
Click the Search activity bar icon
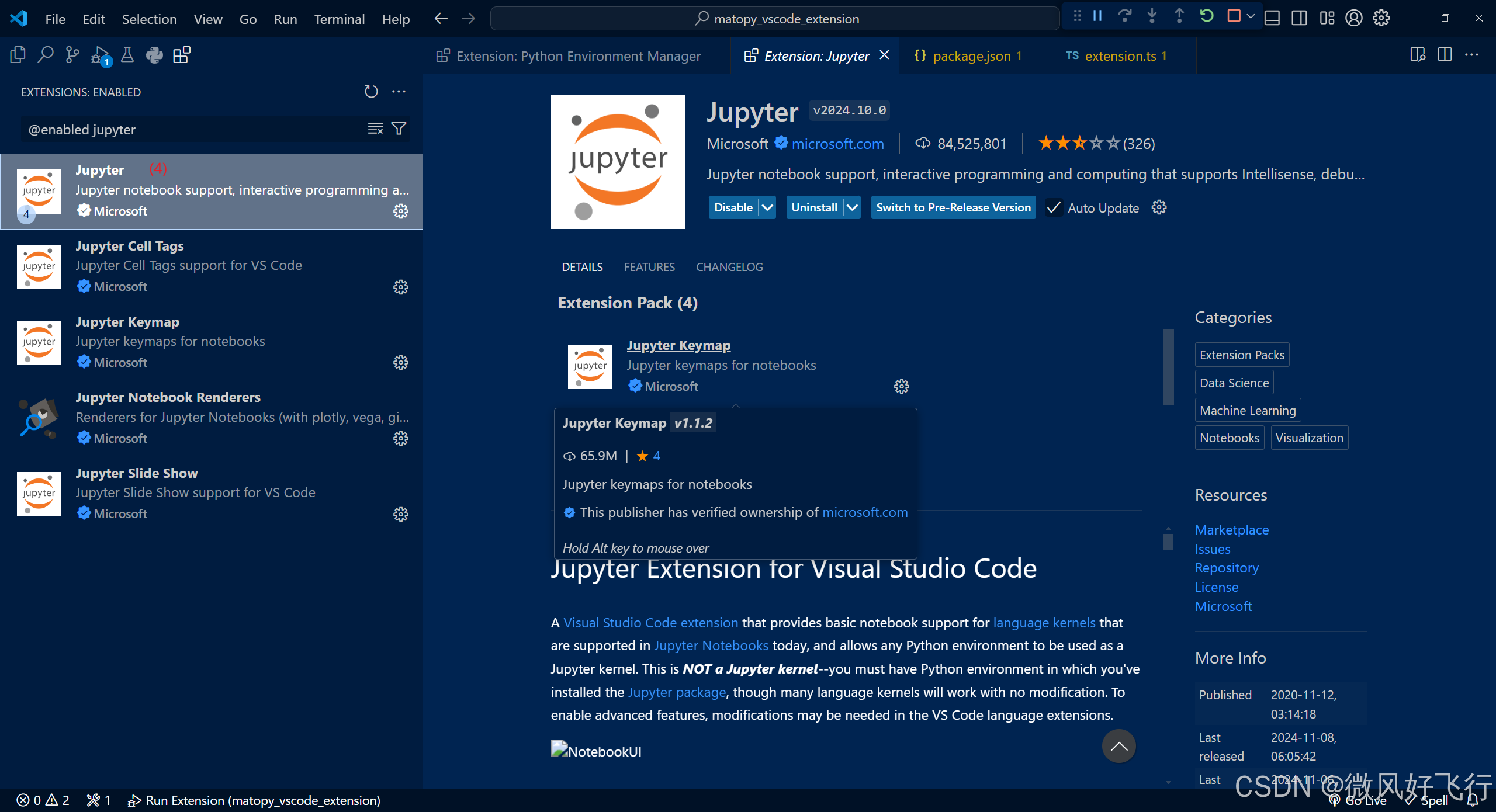coord(45,55)
